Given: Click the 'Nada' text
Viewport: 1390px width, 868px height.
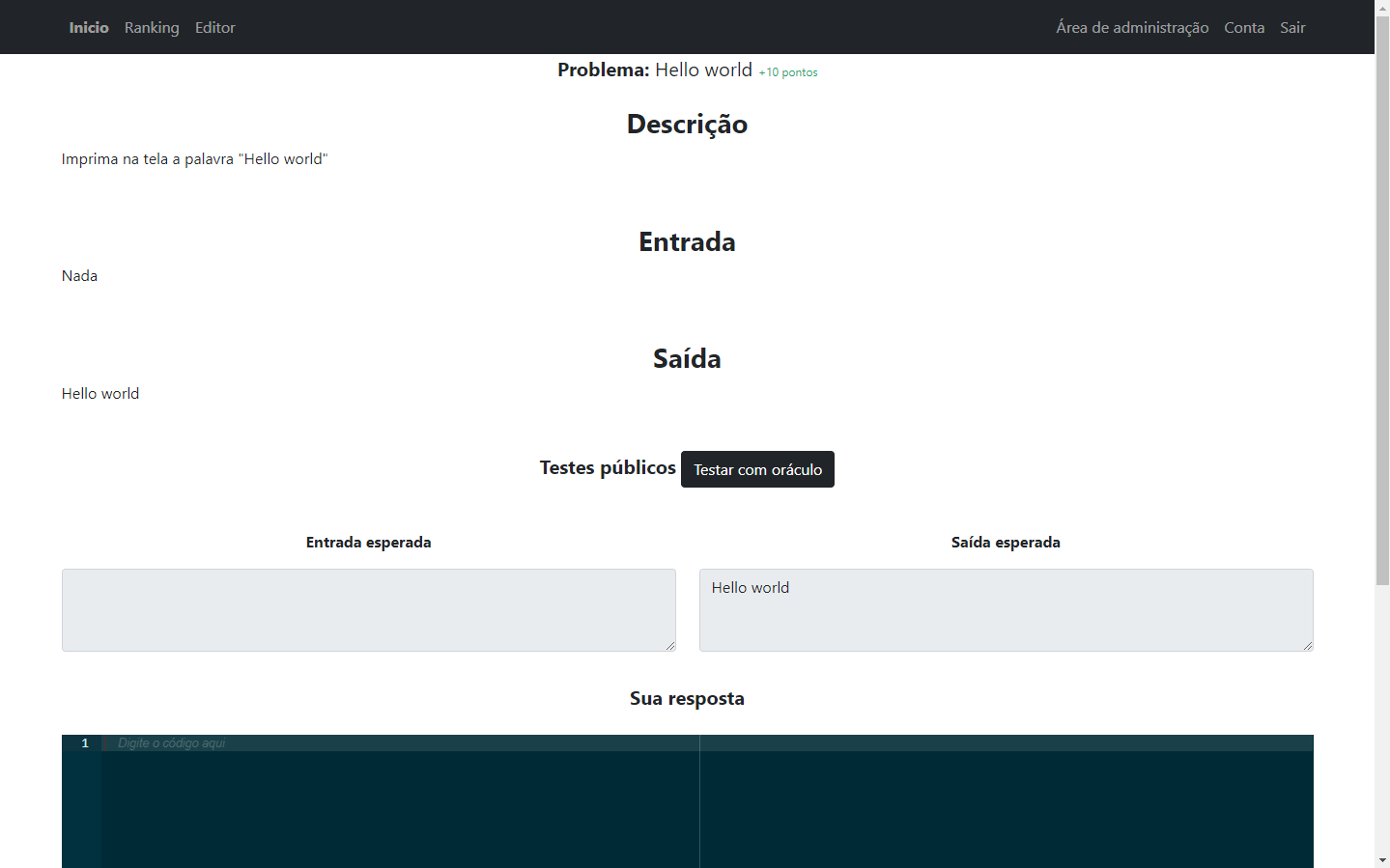Looking at the screenshot, I should [x=79, y=276].
